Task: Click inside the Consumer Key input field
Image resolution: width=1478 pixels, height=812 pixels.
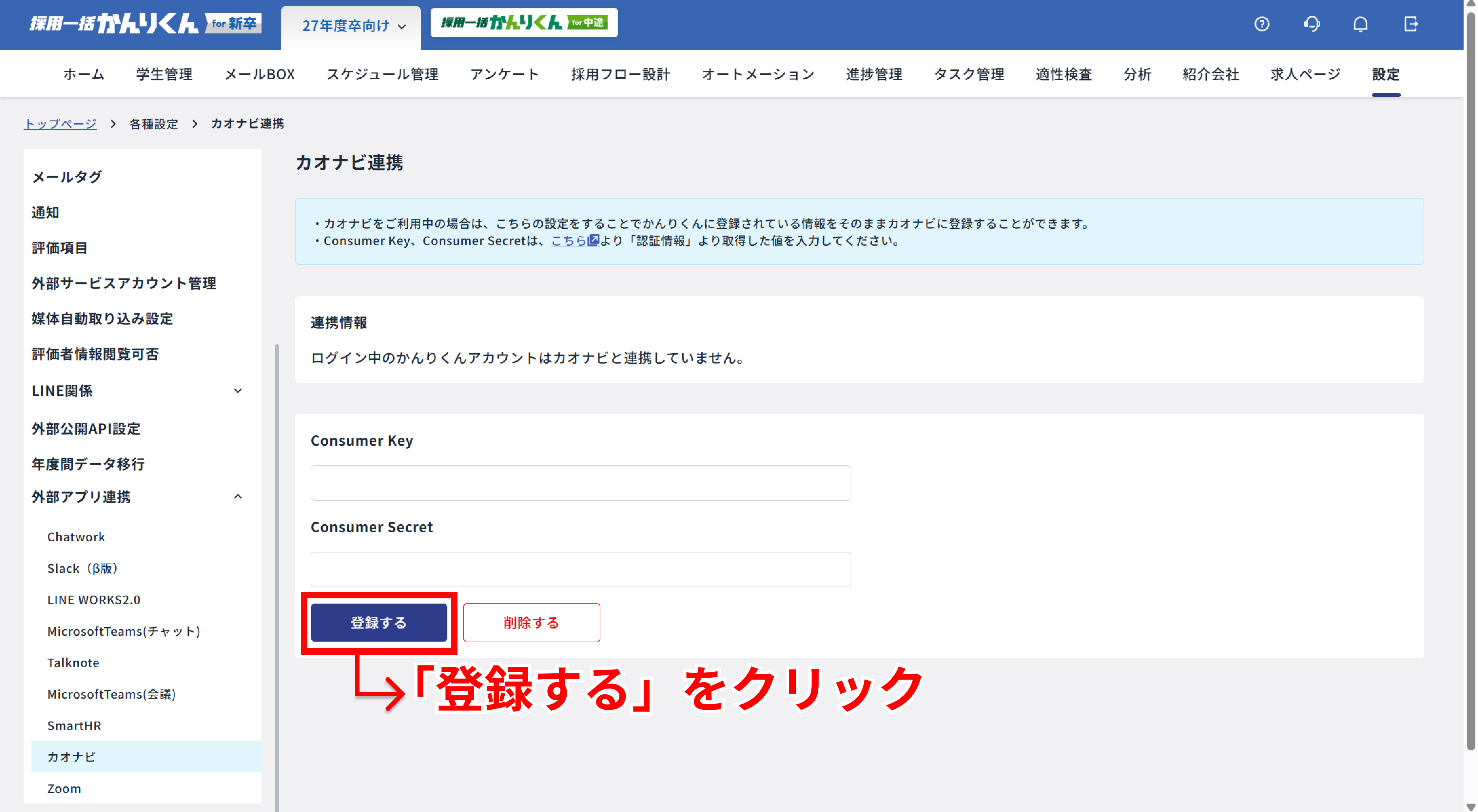Action: [580, 483]
